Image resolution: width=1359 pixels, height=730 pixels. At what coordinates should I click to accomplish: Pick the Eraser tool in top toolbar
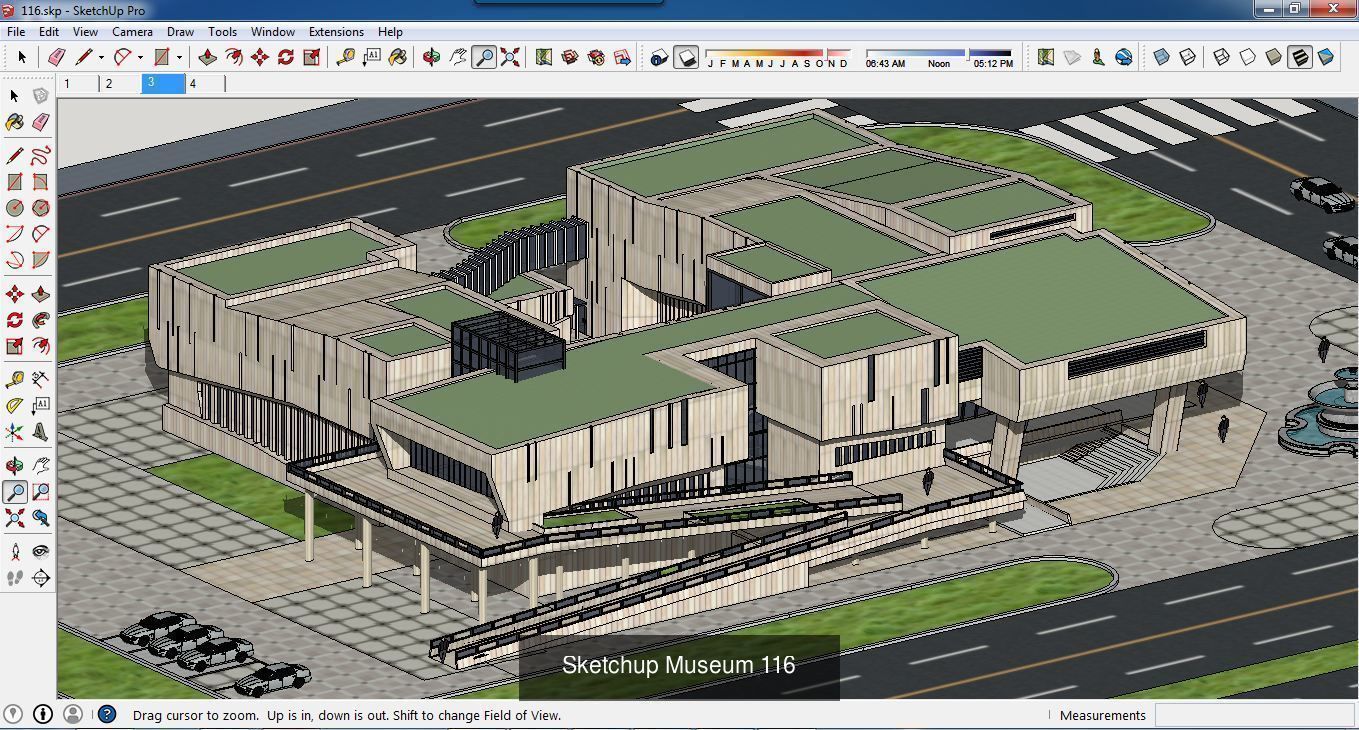click(x=55, y=57)
